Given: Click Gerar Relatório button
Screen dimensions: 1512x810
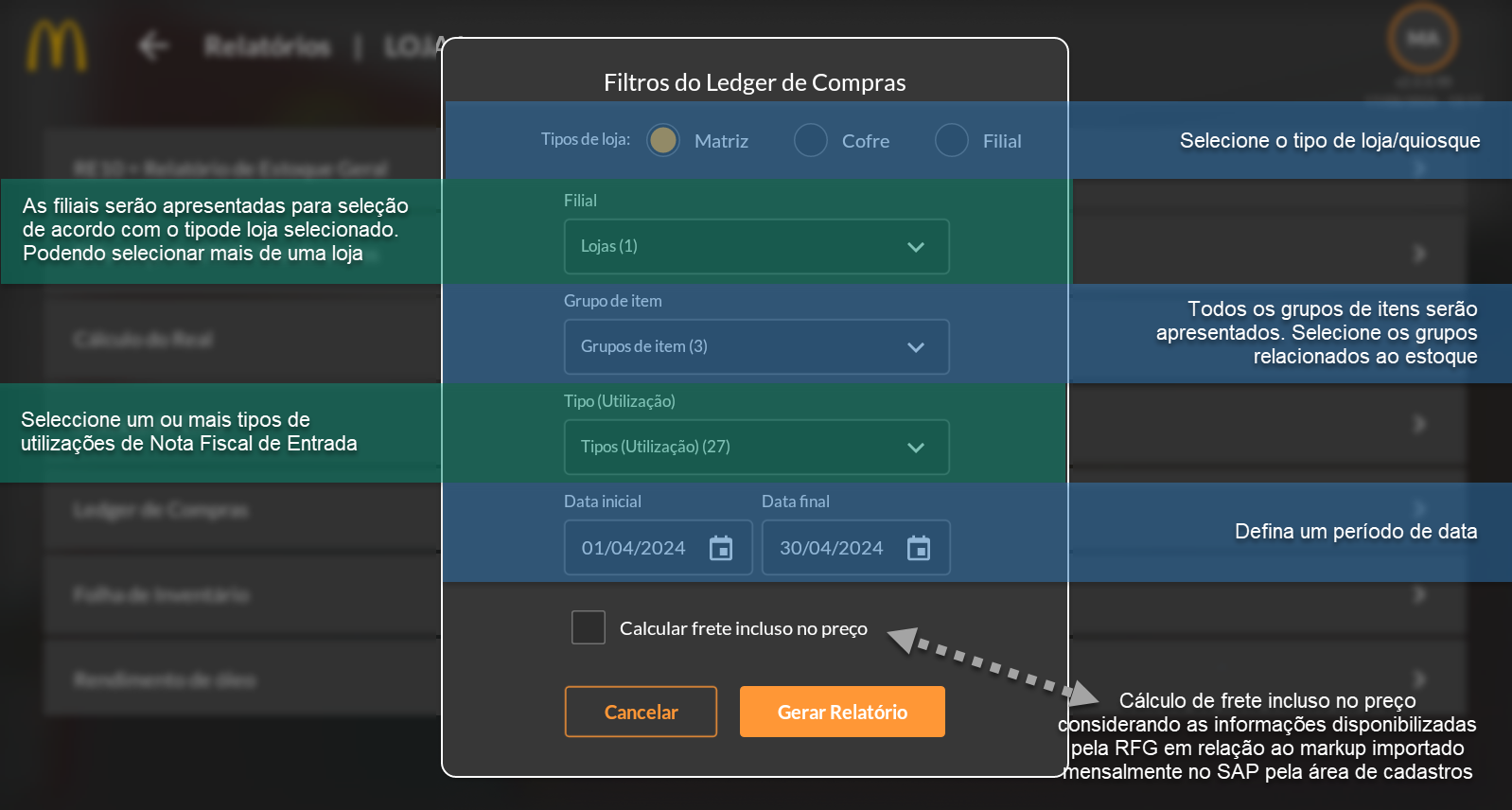Looking at the screenshot, I should [842, 712].
